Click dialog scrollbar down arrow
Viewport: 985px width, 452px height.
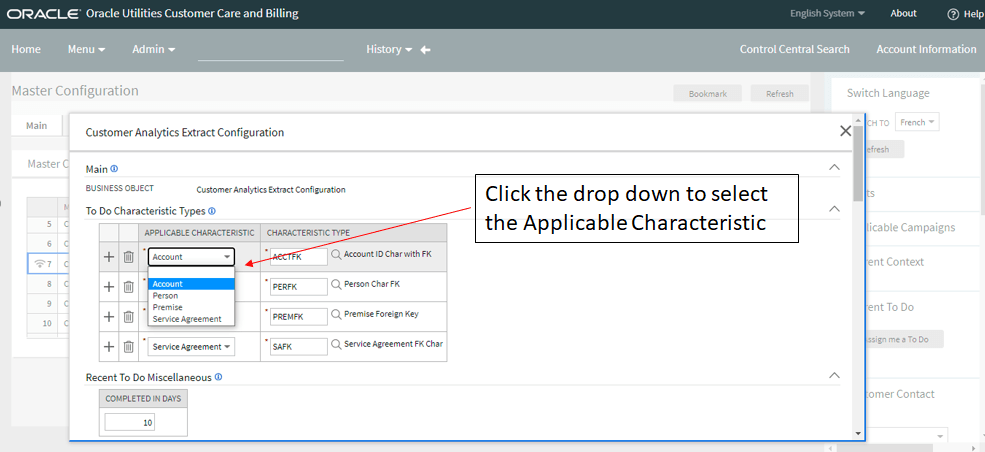tap(858, 433)
